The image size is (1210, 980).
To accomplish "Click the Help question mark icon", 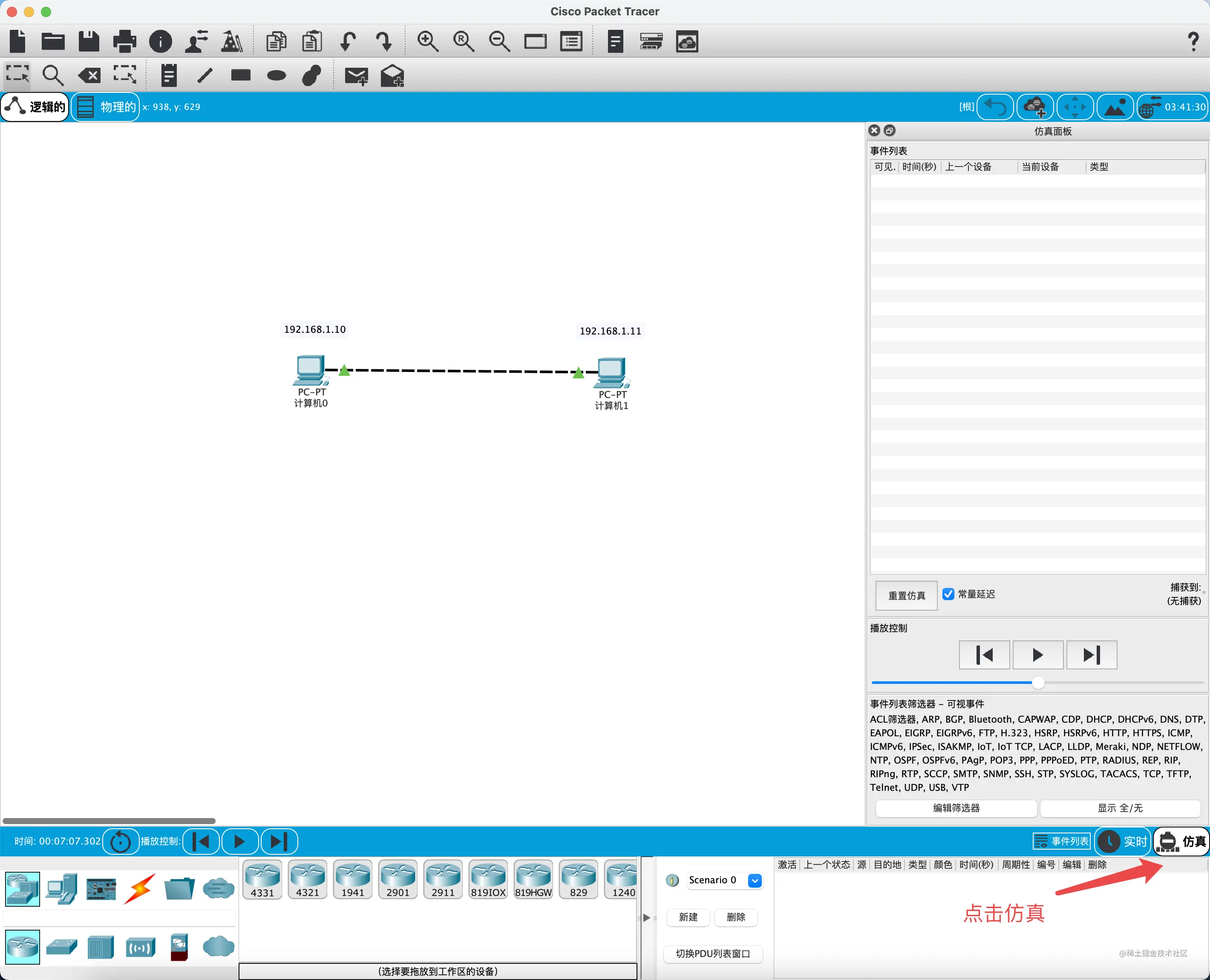I will click(x=1193, y=41).
